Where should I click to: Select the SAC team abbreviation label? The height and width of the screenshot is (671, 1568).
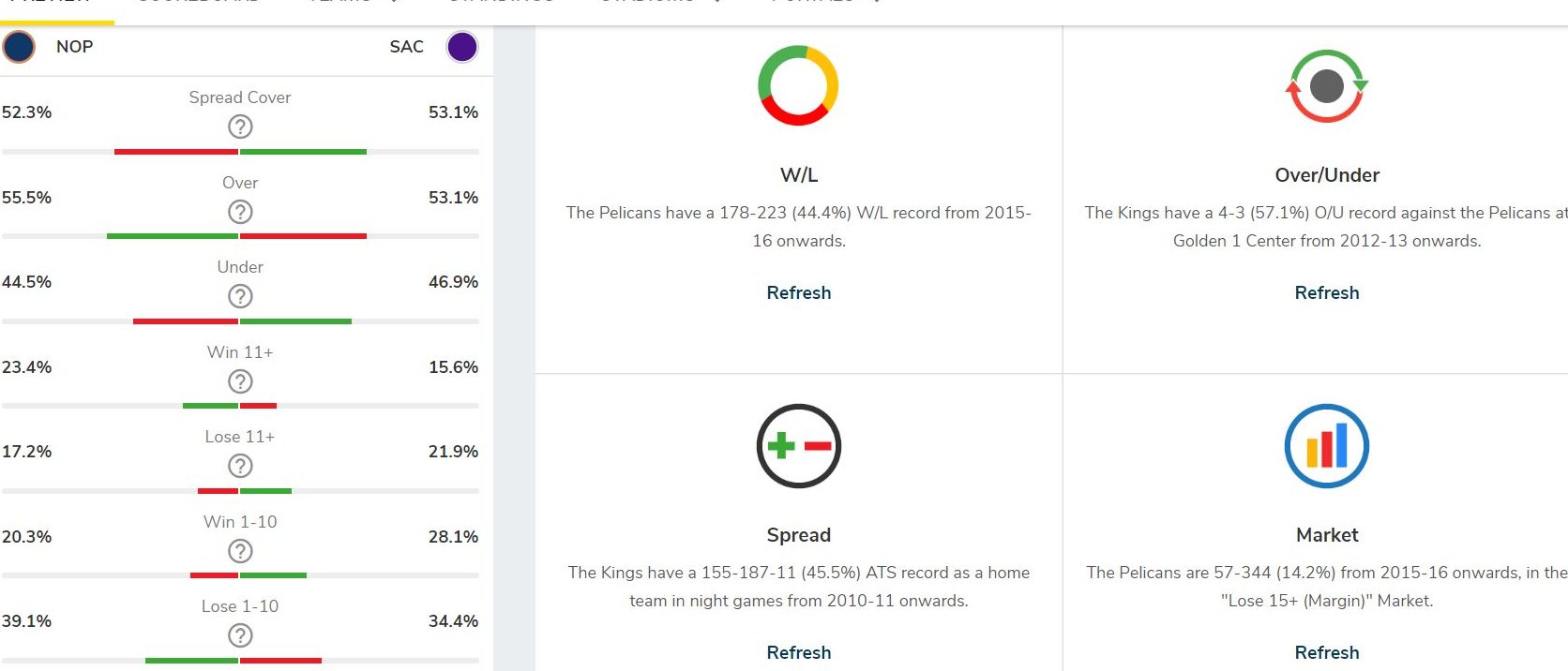click(406, 47)
